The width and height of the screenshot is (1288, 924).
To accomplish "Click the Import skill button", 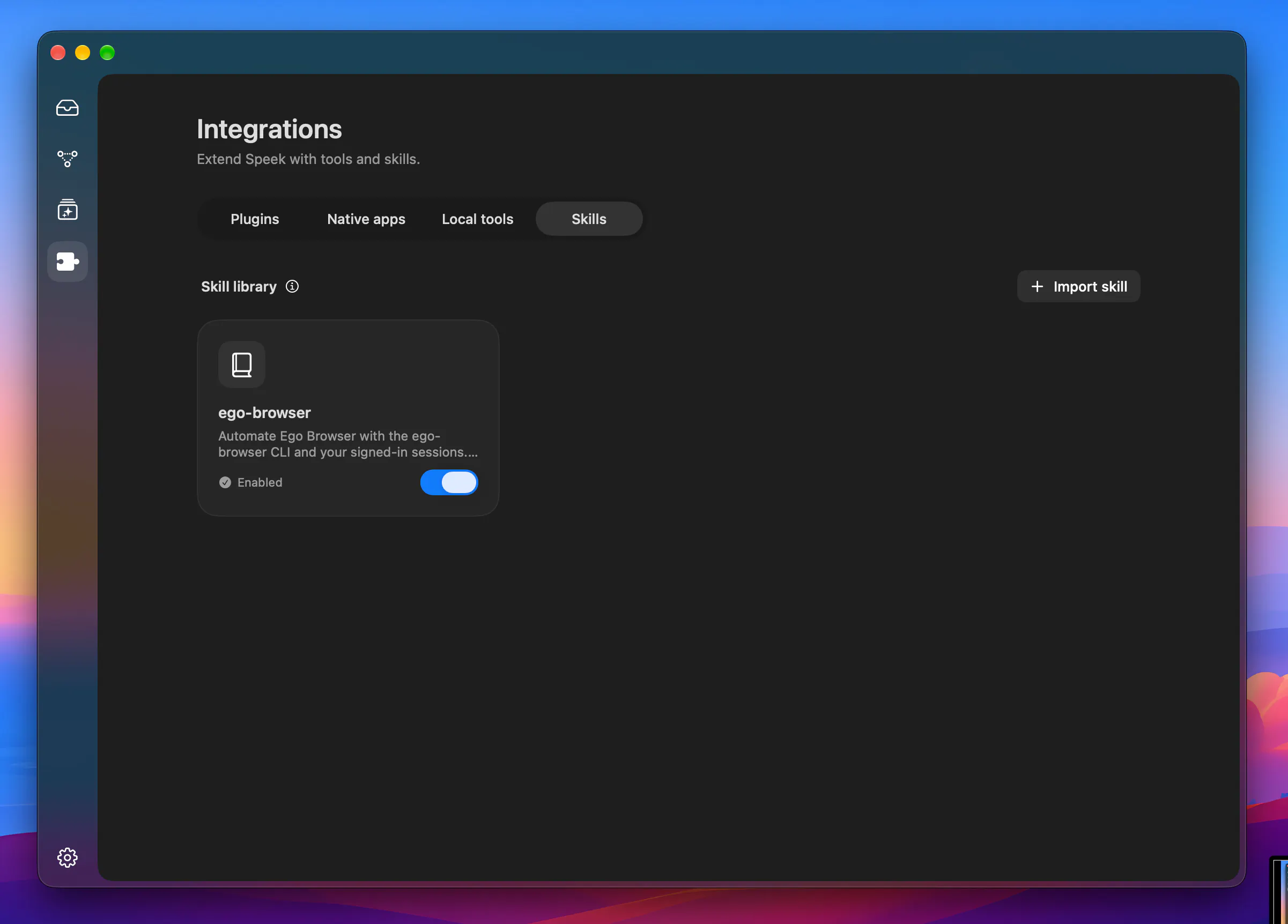I will point(1078,287).
